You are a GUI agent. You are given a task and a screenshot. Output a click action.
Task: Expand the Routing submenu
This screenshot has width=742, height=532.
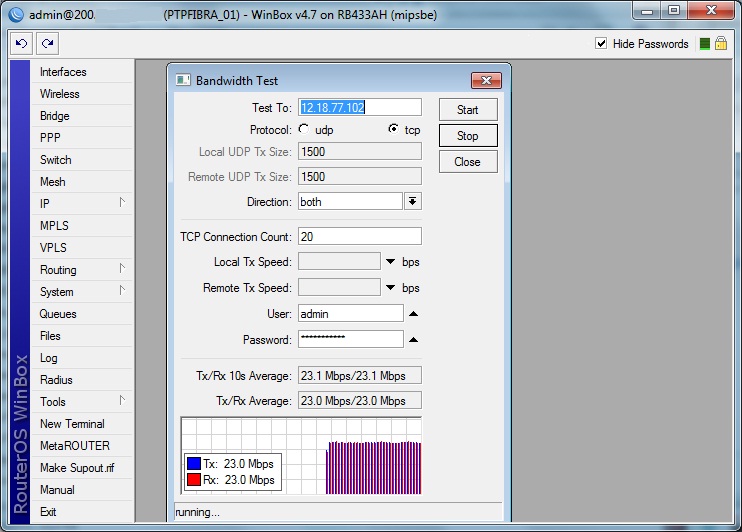pos(122,269)
